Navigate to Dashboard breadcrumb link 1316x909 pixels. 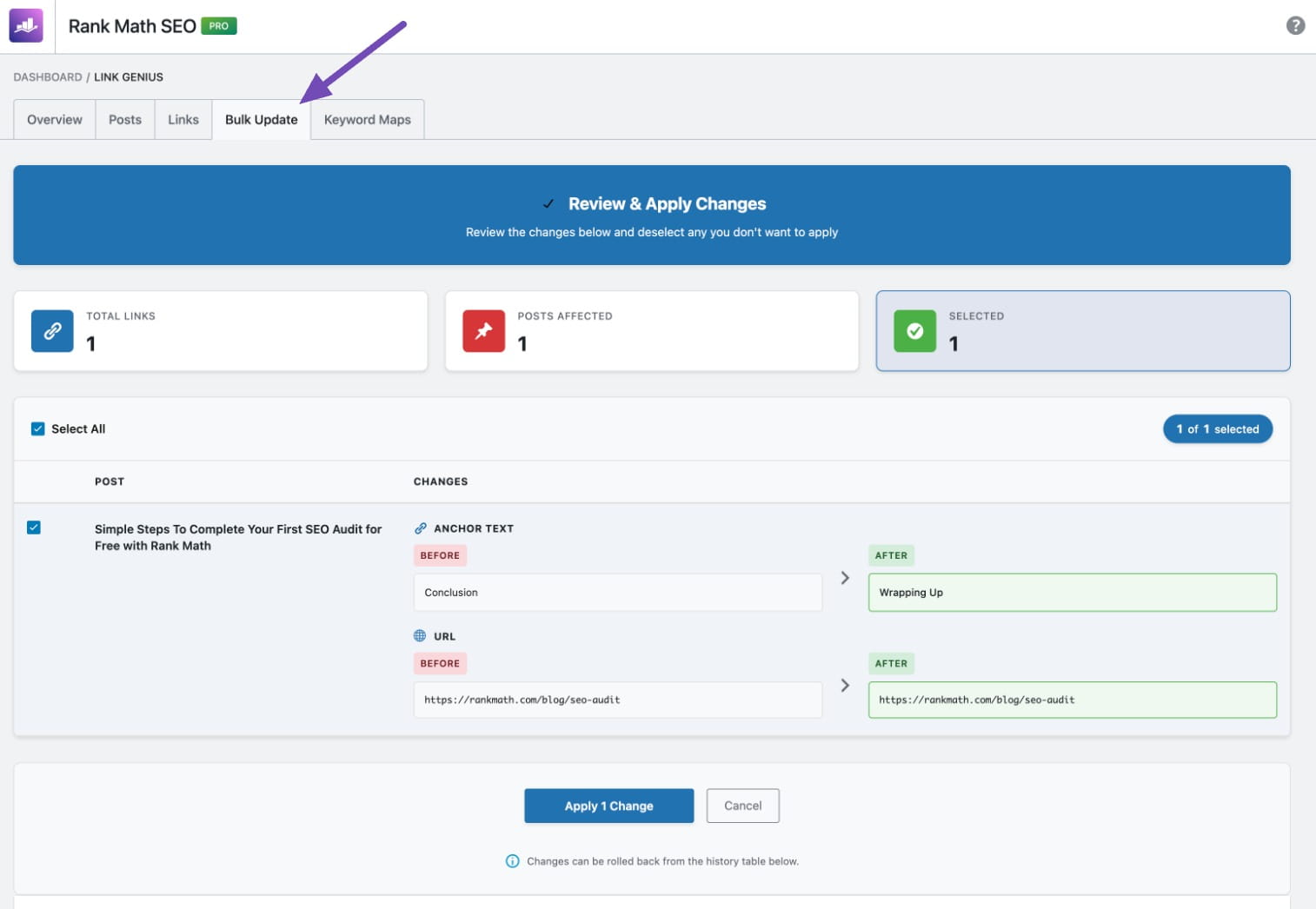click(48, 77)
